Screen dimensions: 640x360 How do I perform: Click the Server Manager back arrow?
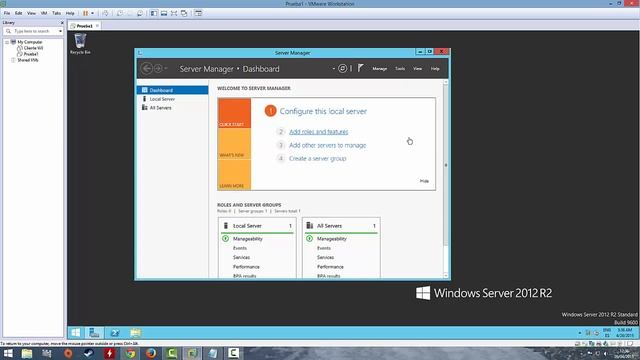click(147, 69)
